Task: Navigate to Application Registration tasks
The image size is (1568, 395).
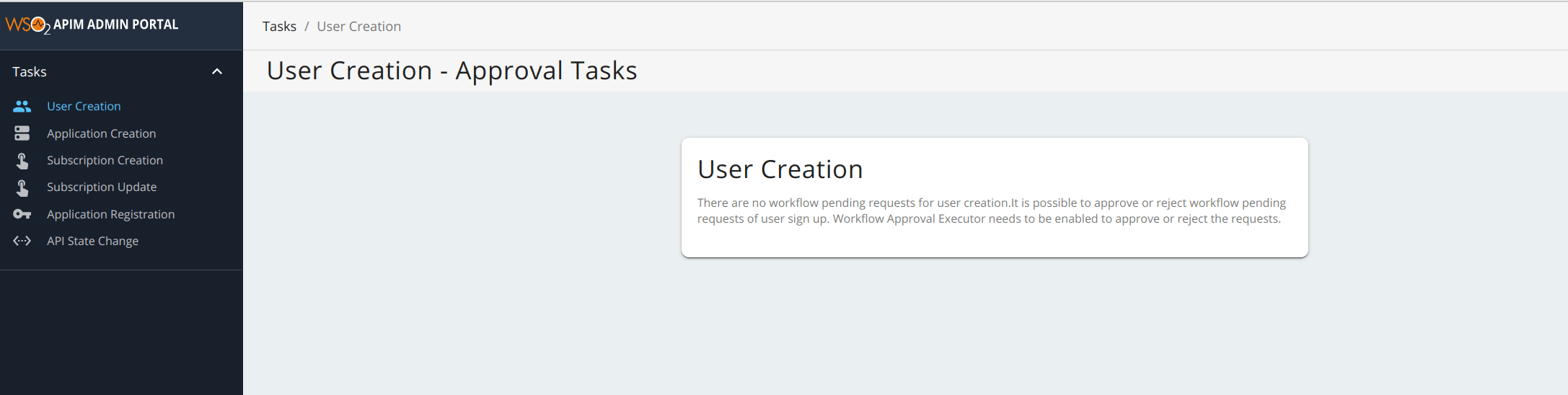Action: pyautogui.click(x=110, y=214)
